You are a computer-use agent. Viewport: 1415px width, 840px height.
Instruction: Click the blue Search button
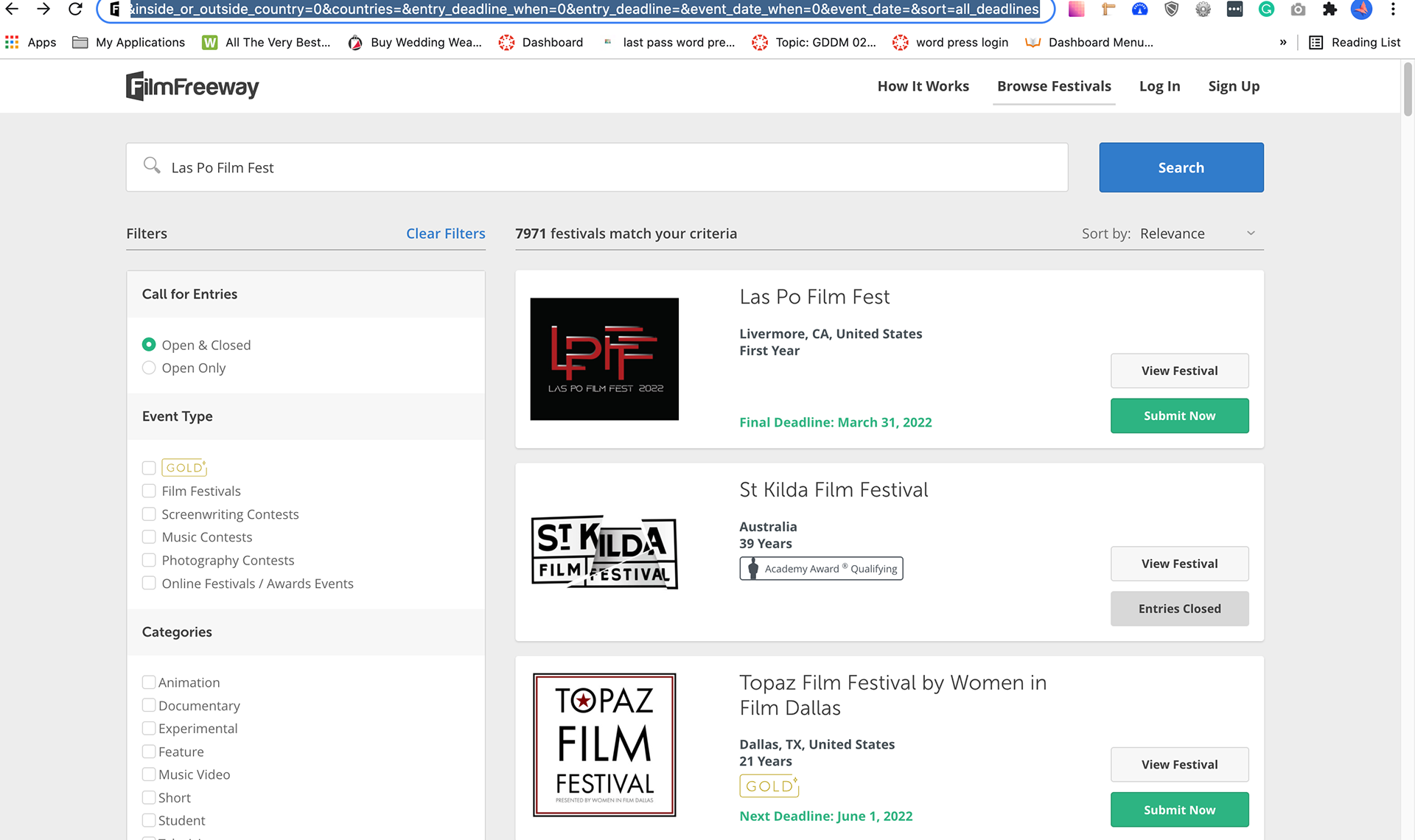point(1181,167)
